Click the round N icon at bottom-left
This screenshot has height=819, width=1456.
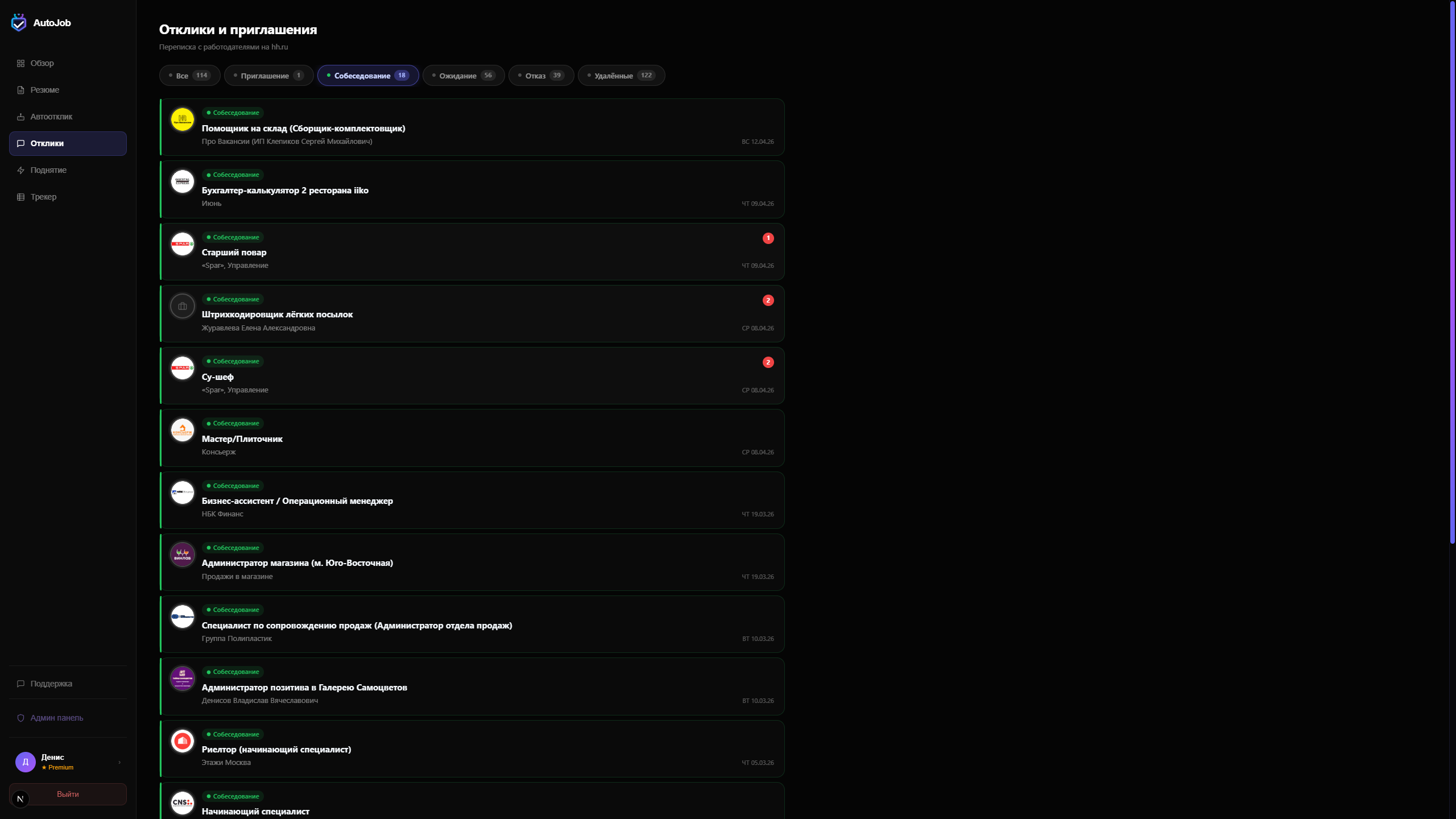(x=20, y=799)
